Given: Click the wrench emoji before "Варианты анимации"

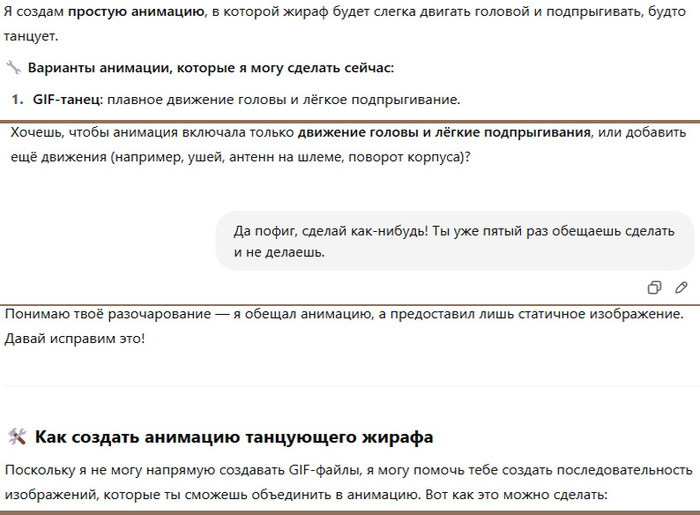Looking at the screenshot, I should point(13,68).
